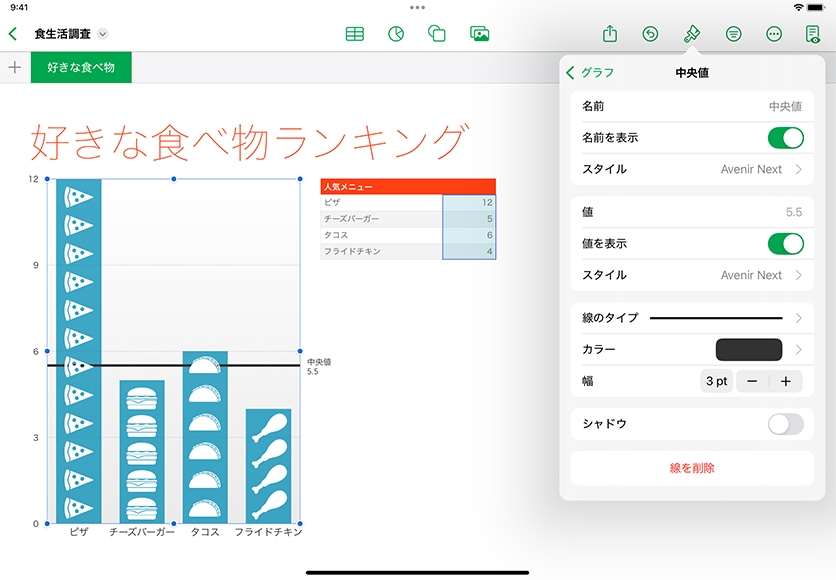Viewport: 836px width, 580px height.
Task: Open the insert chart icon
Action: coord(396,34)
